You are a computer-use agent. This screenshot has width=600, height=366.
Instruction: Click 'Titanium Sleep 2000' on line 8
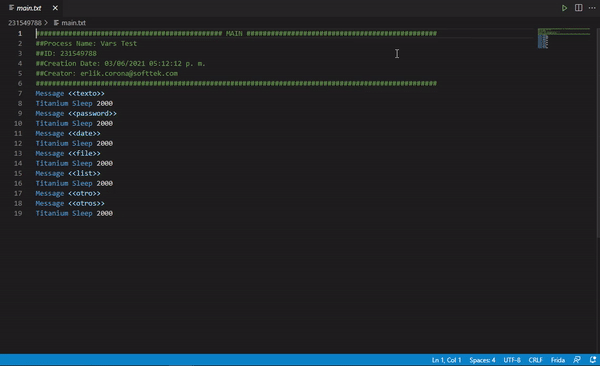(x=74, y=103)
